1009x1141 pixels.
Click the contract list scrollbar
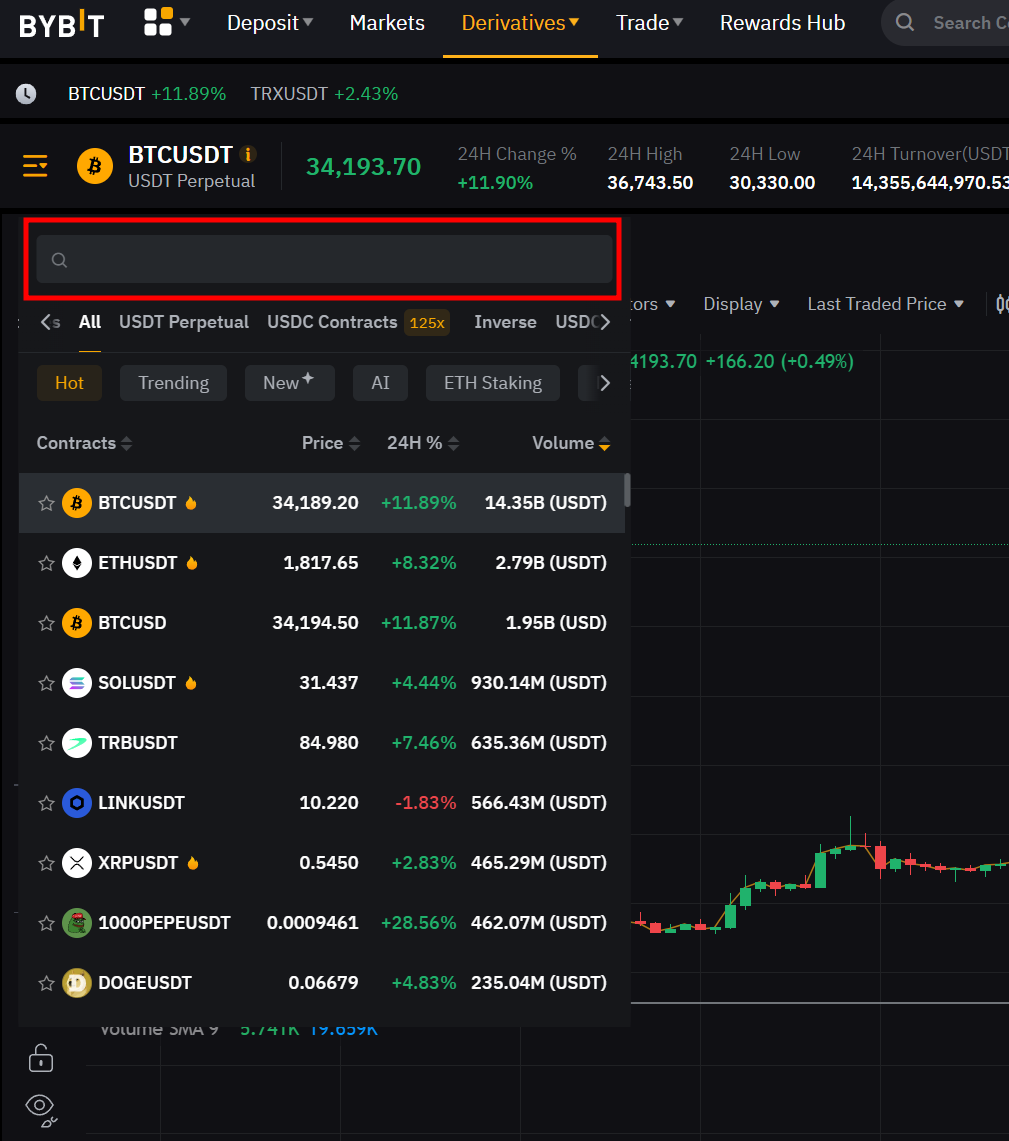[x=627, y=490]
